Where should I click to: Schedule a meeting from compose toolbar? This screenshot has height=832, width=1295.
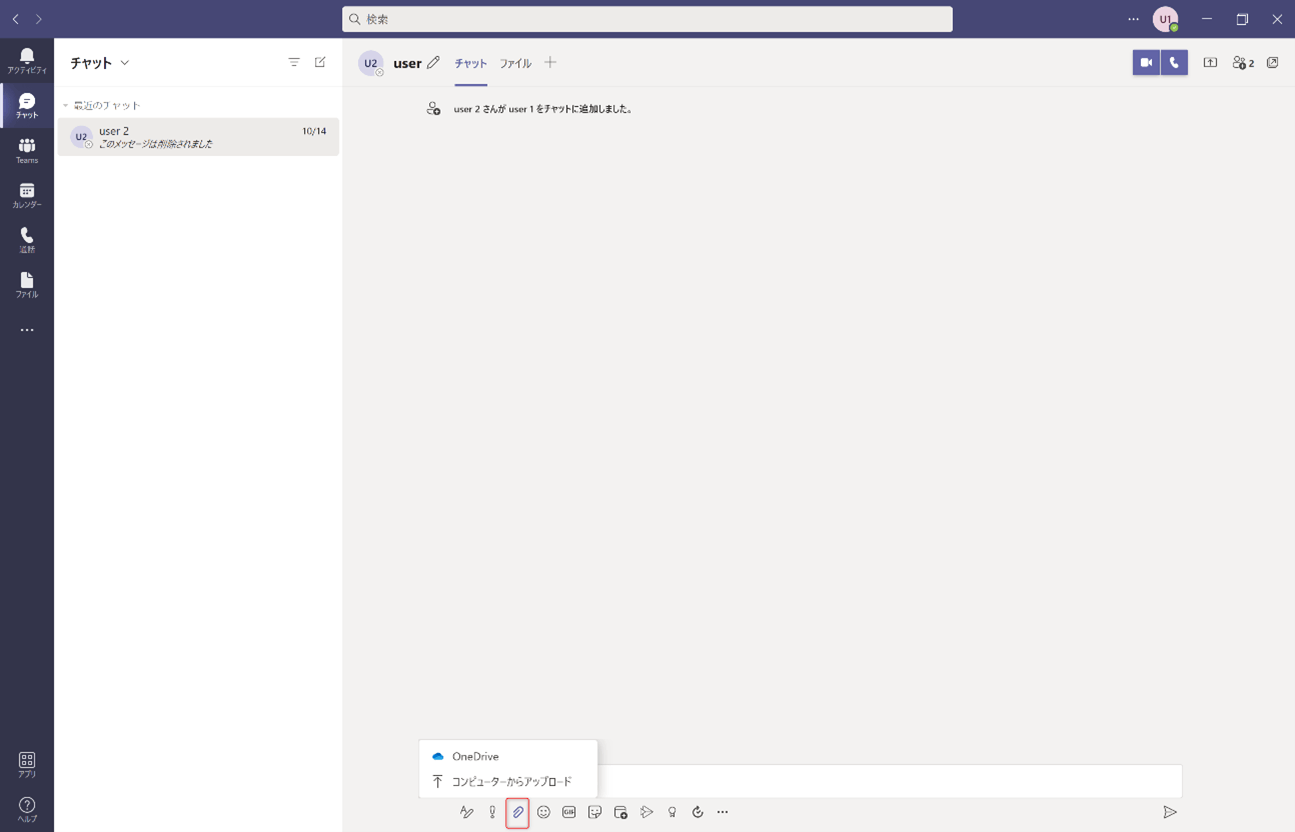620,812
